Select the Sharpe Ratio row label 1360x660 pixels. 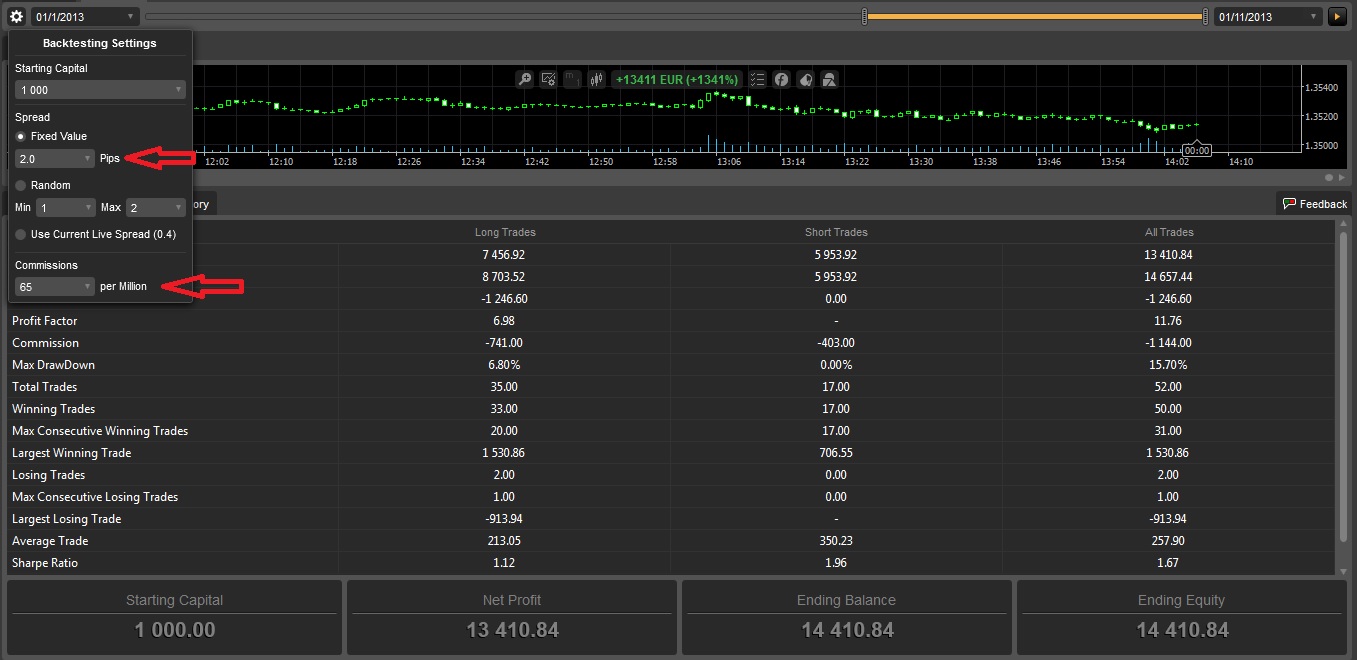point(45,563)
